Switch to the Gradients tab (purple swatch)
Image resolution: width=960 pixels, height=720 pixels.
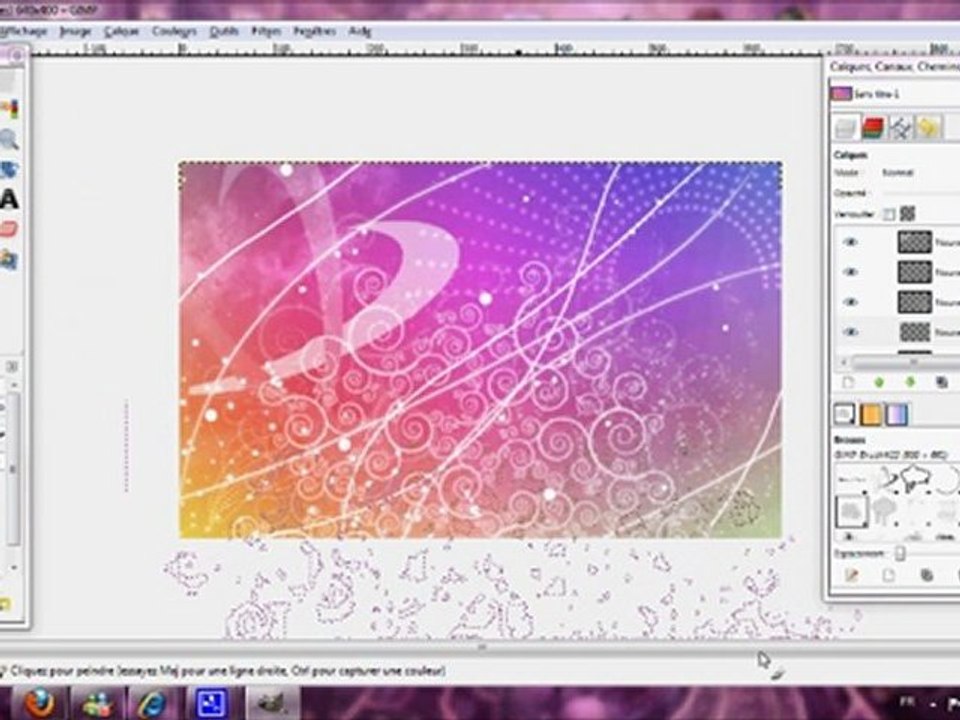click(897, 414)
